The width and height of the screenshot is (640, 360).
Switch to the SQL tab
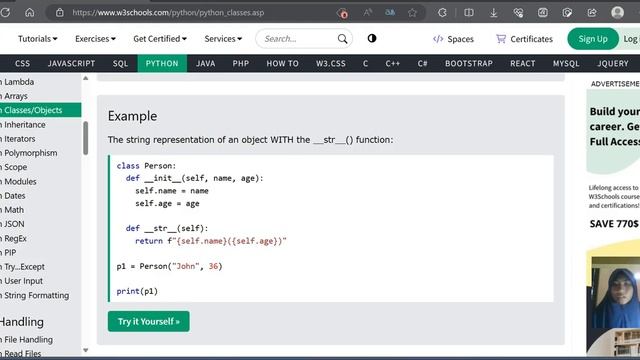(120, 63)
